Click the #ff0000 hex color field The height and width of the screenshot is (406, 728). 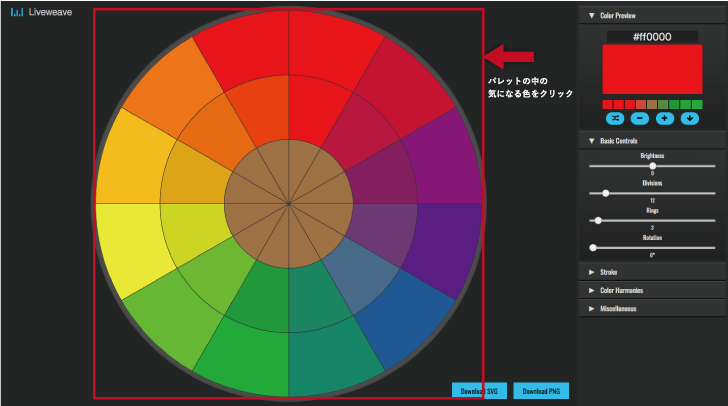pyautogui.click(x=652, y=37)
